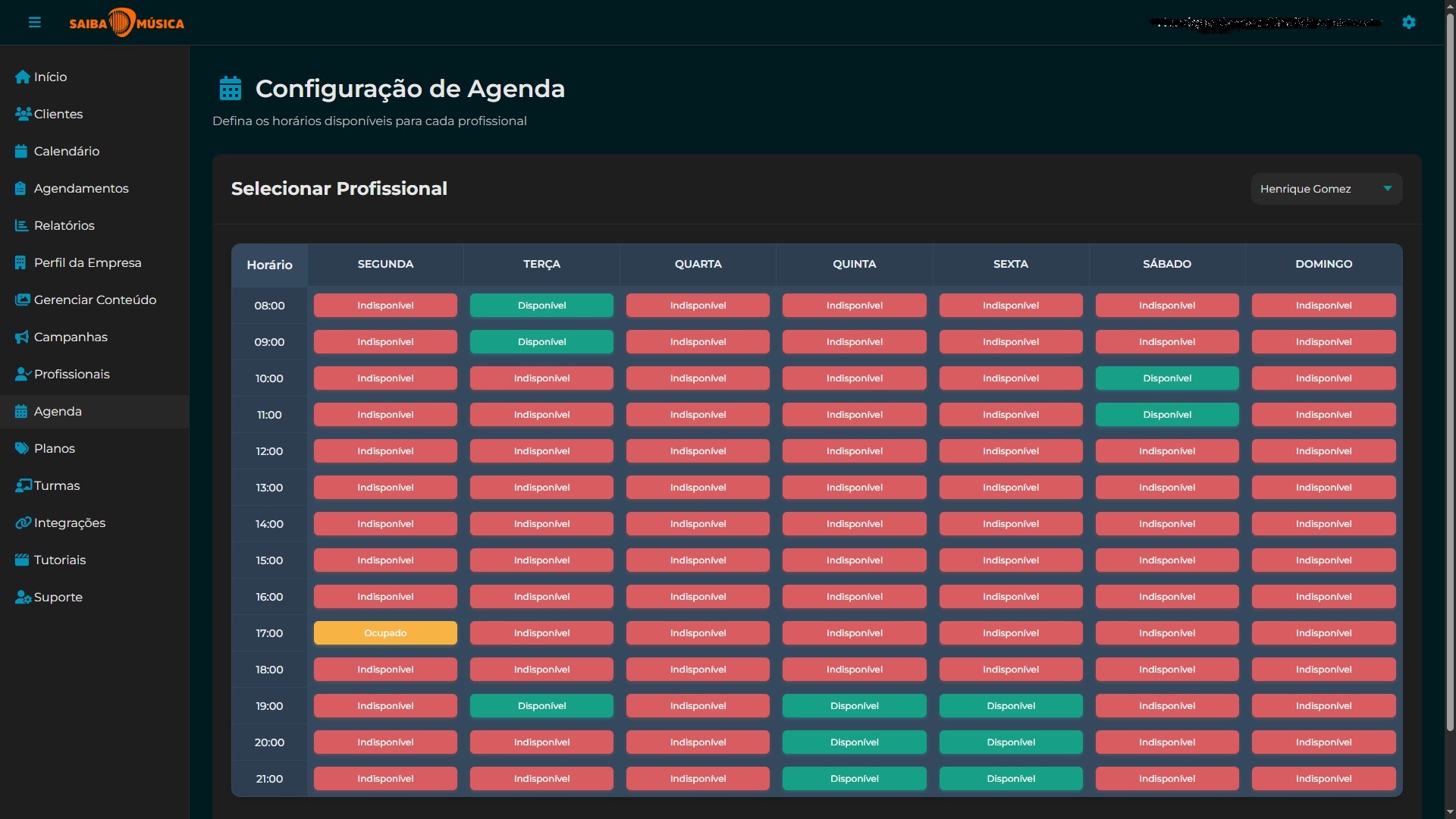The image size is (1456, 819).
Task: Click the Tutoriais clapperboard icon
Action: tap(22, 560)
